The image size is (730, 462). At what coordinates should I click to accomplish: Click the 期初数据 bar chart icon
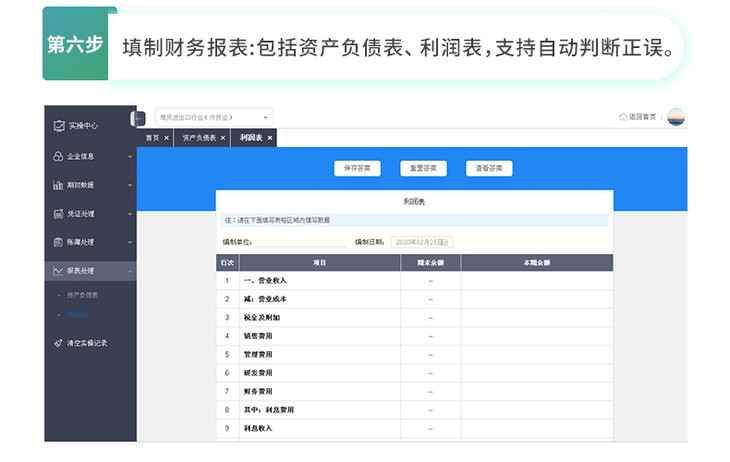tap(58, 185)
